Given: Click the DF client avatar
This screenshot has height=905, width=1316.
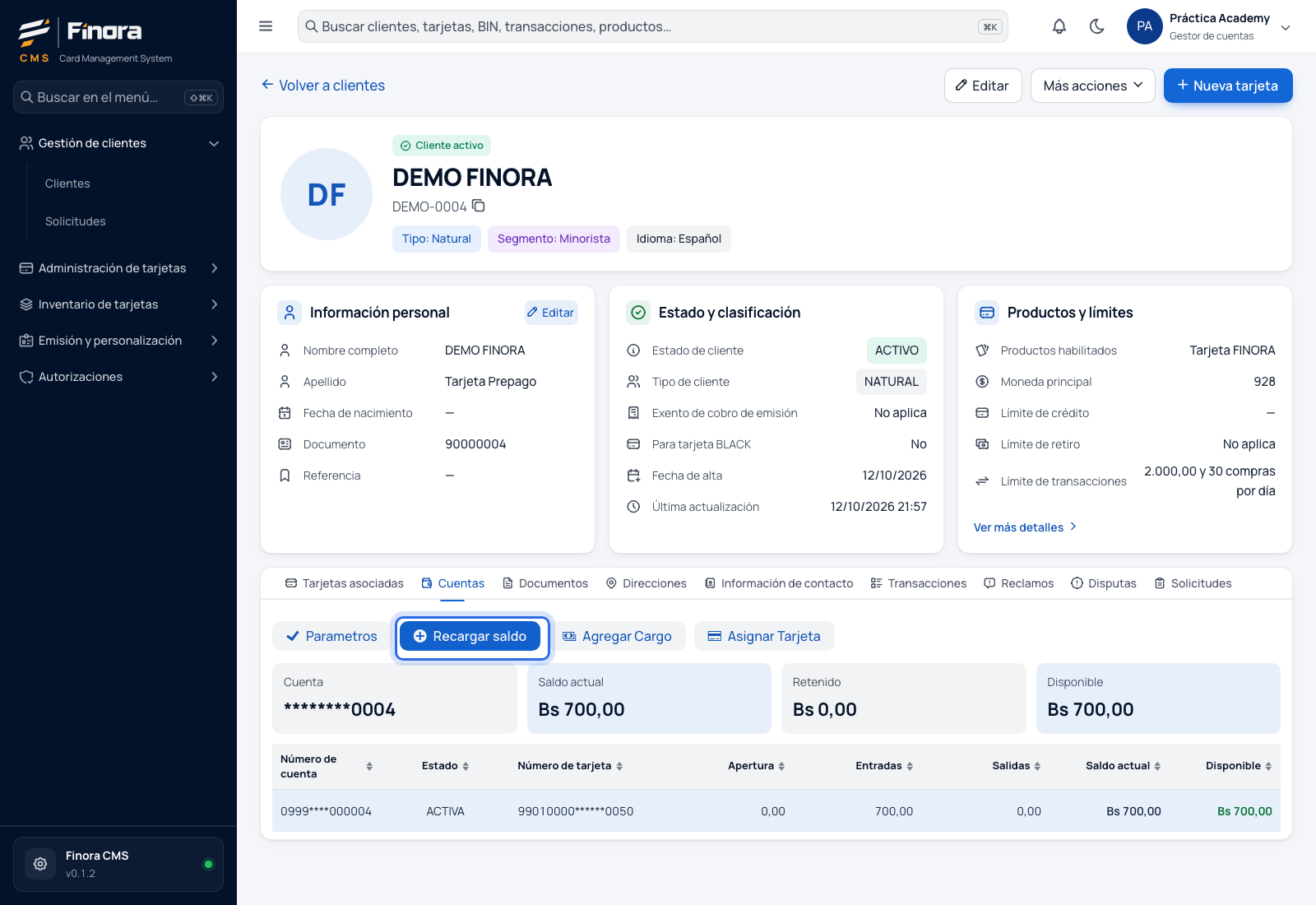Looking at the screenshot, I should click(327, 194).
